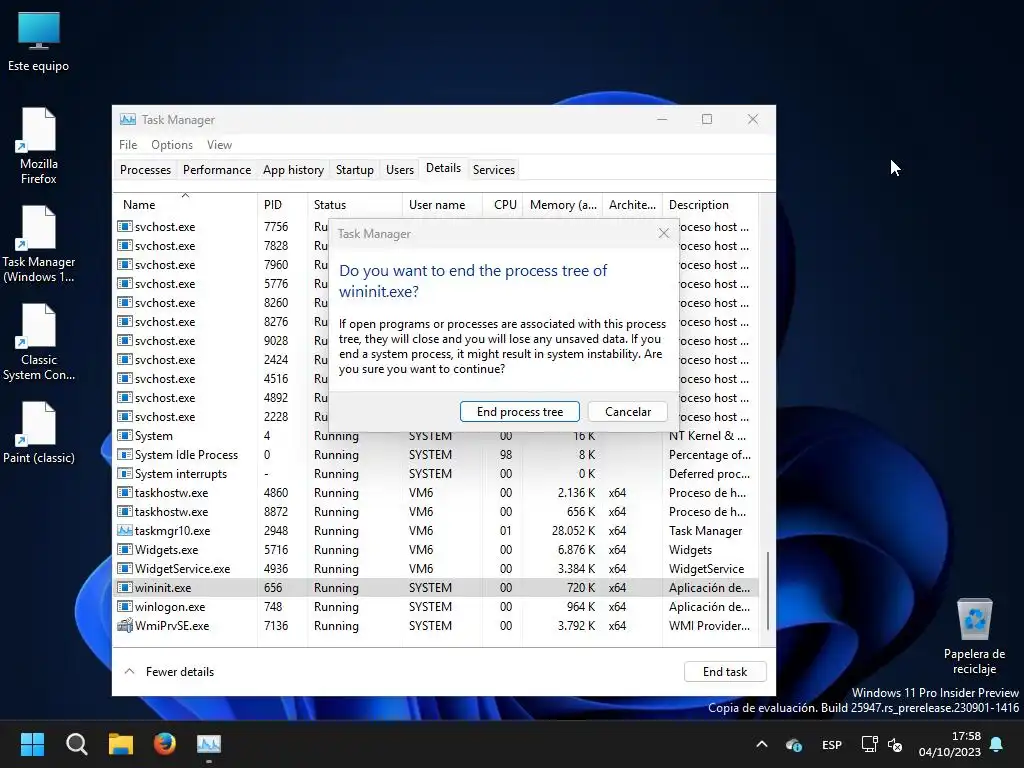
Task: Open the notification bell in tray
Action: point(997,744)
